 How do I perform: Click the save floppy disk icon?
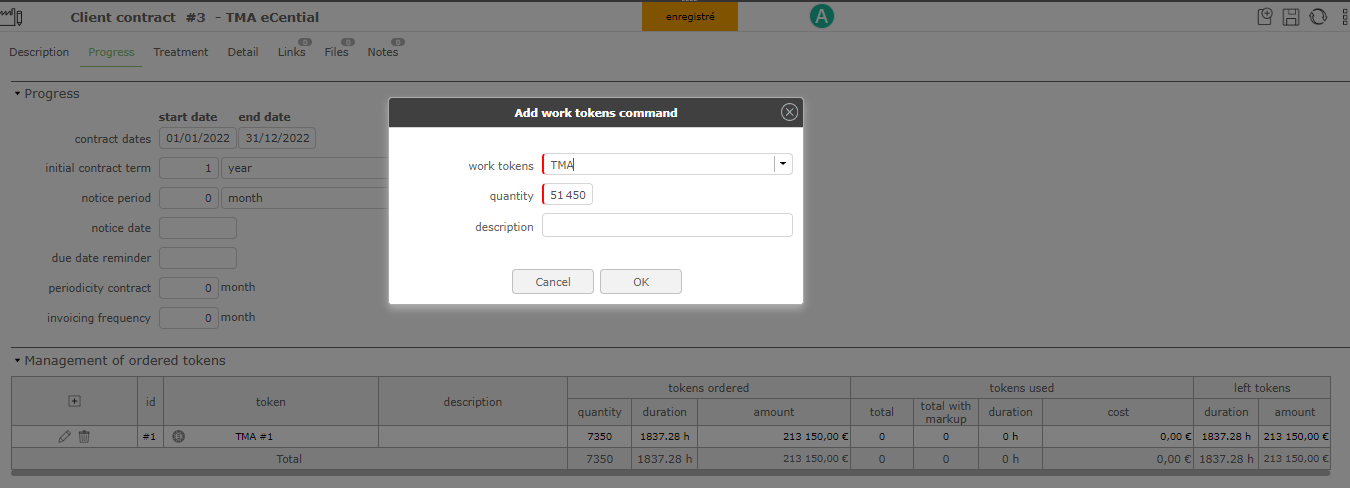click(1291, 17)
